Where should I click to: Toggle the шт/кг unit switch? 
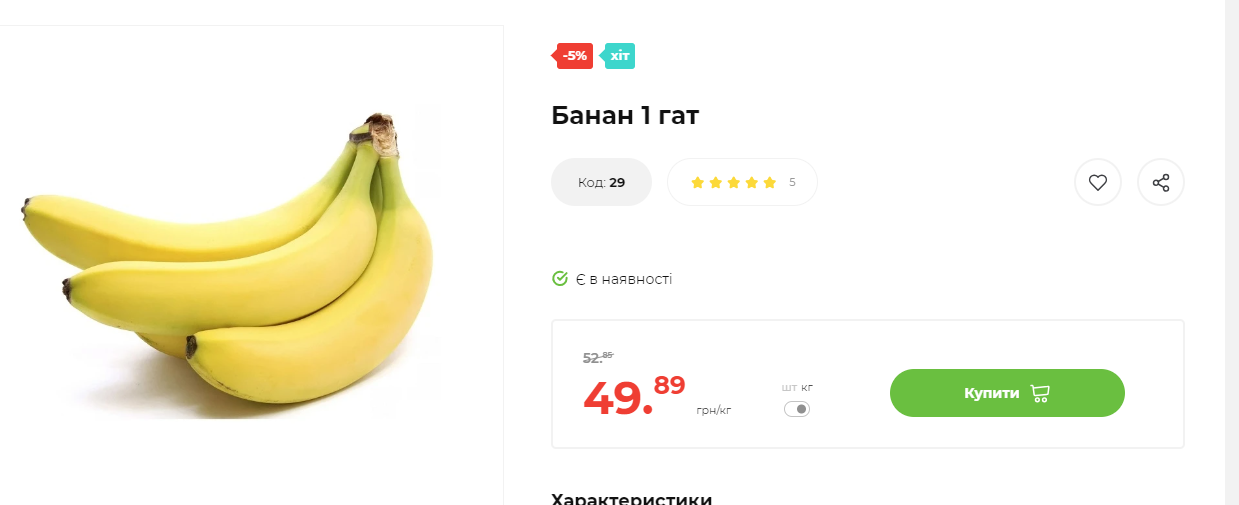tap(797, 409)
